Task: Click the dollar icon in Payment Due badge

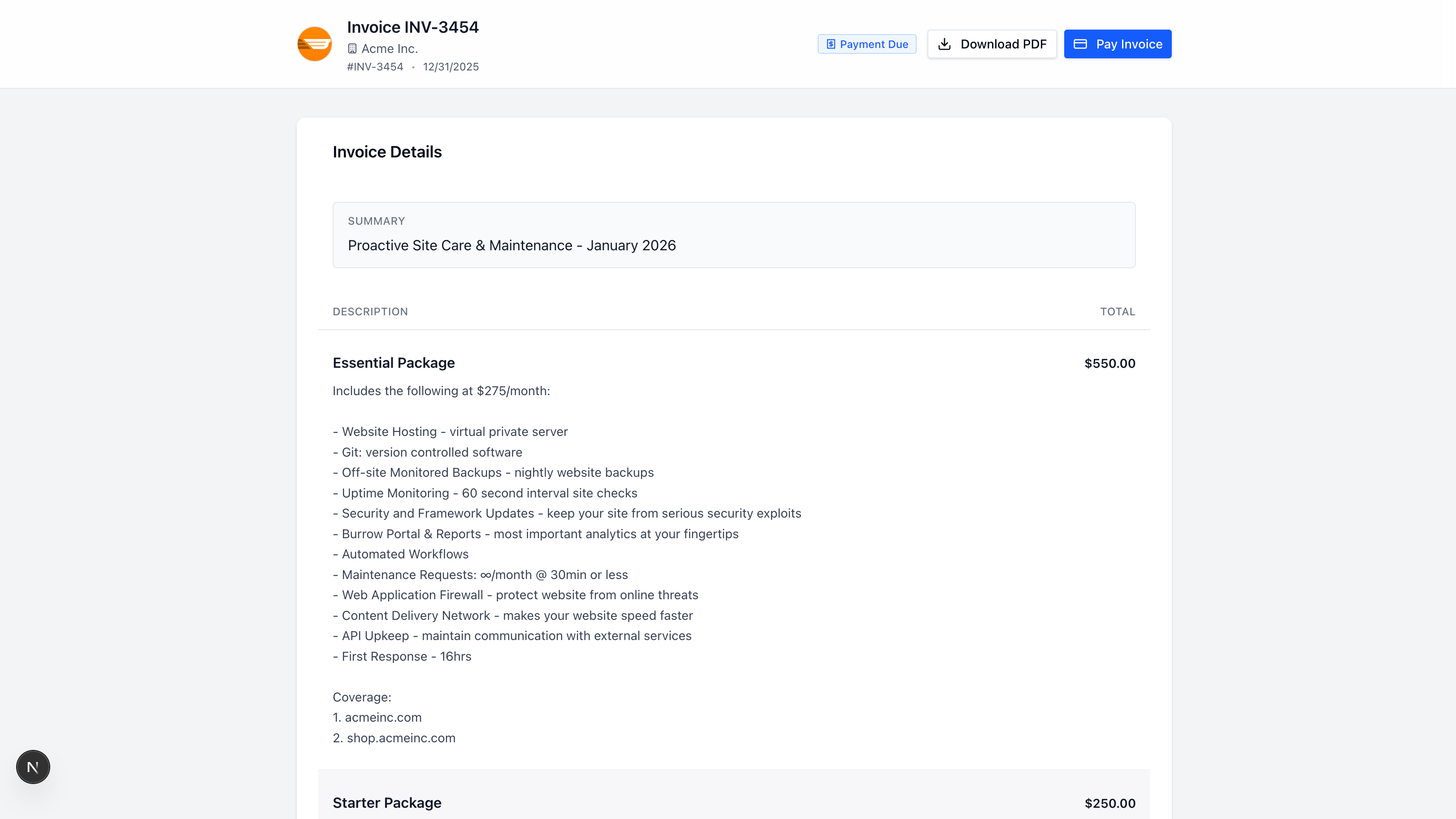Action: pos(831,44)
